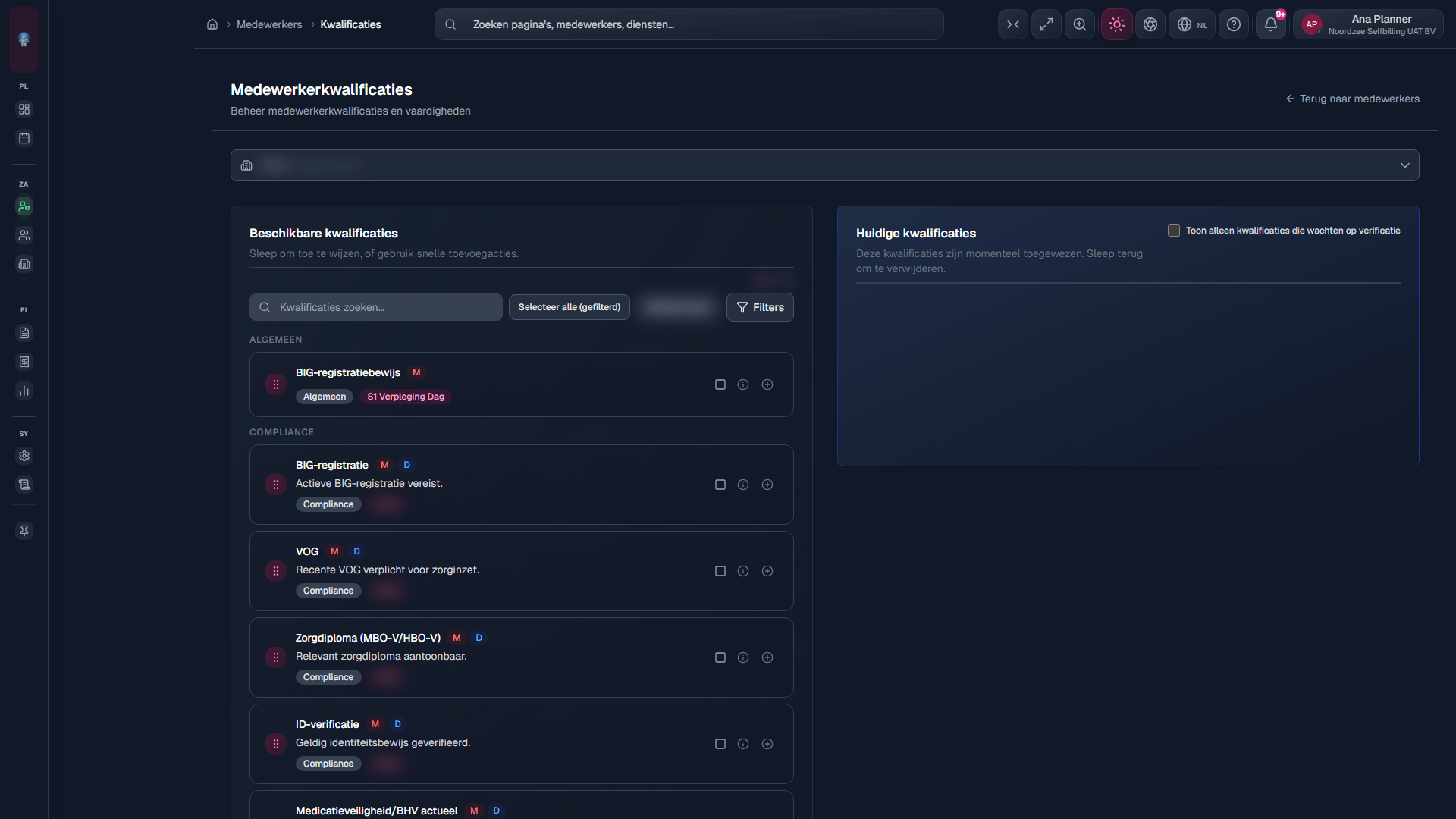Click drag handle of VOG card
The height and width of the screenshot is (819, 1456).
pyautogui.click(x=276, y=571)
